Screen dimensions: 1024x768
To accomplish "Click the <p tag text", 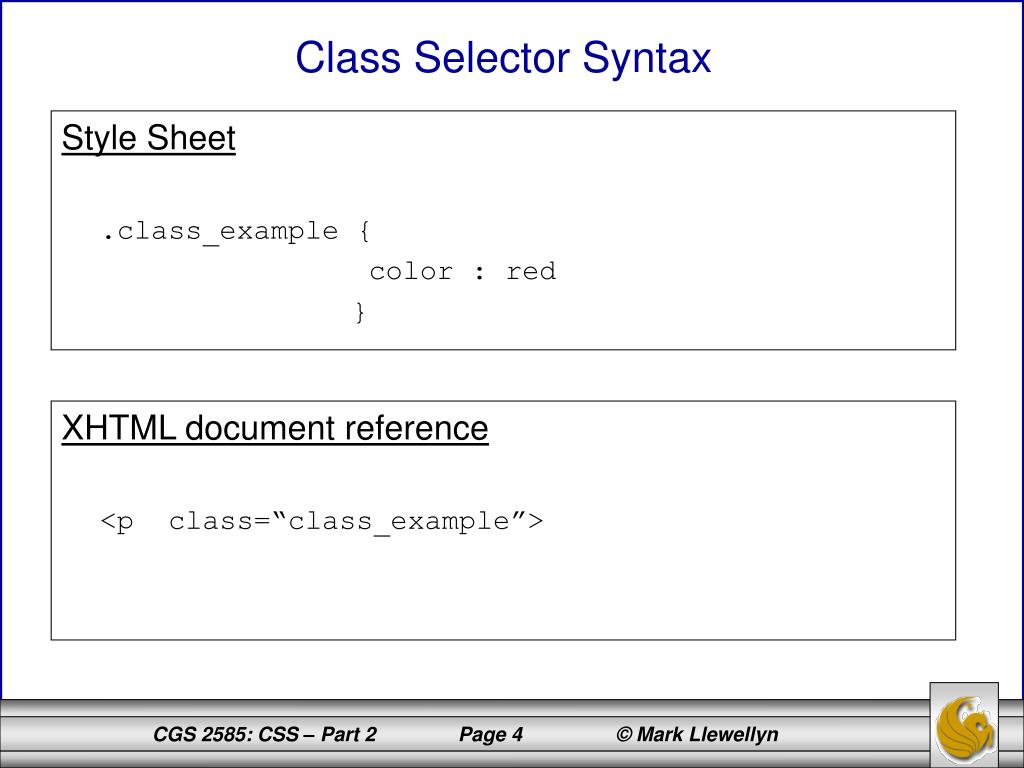I will pos(118,522).
